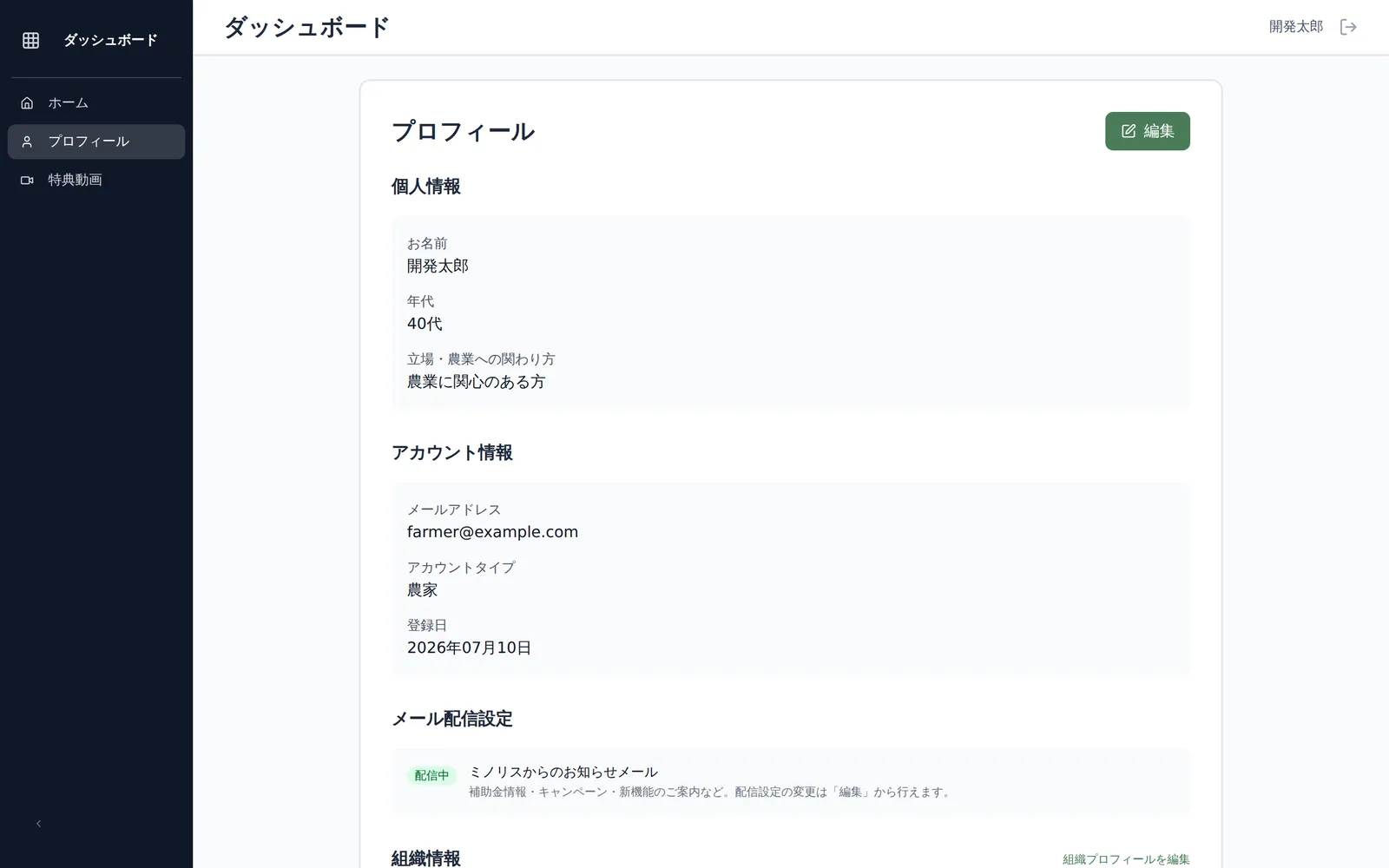This screenshot has height=868, width=1389.
Task: Click the age value 40代
Action: tap(425, 324)
